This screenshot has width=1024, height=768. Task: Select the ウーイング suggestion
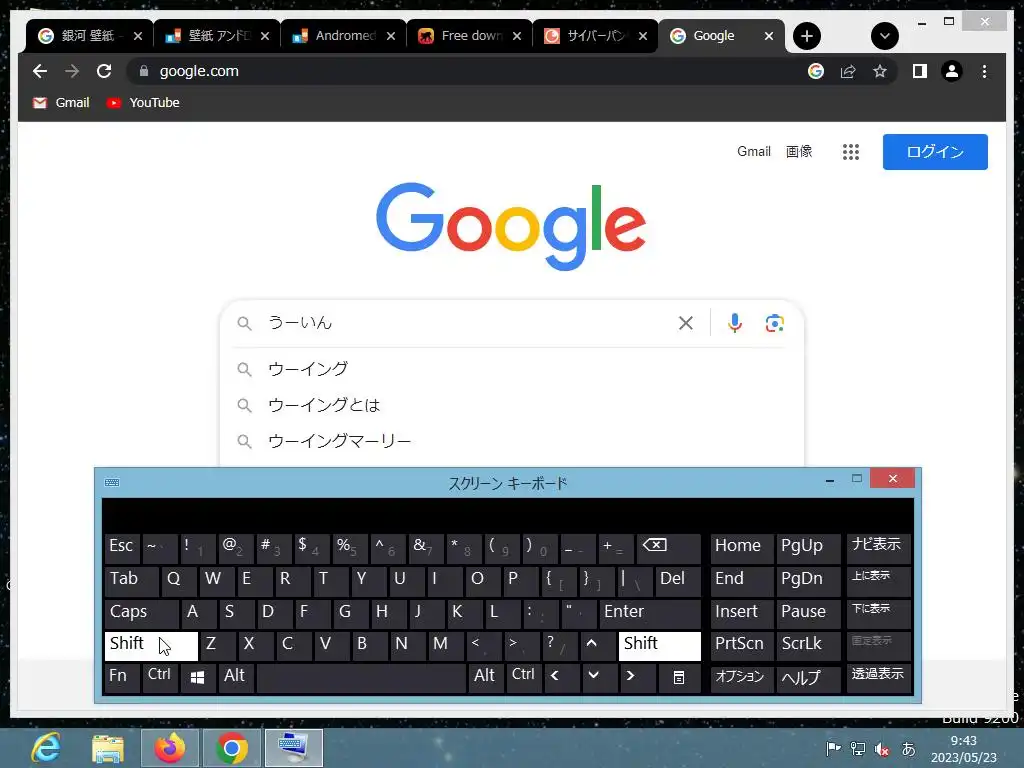click(x=511, y=369)
